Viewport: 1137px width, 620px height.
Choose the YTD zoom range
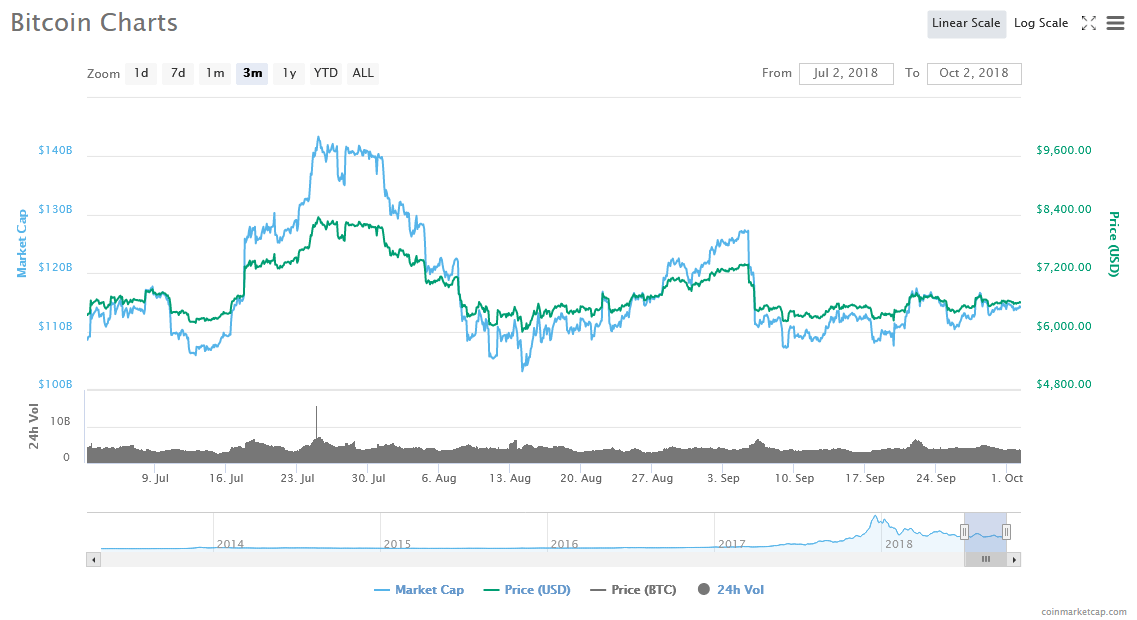pos(326,73)
